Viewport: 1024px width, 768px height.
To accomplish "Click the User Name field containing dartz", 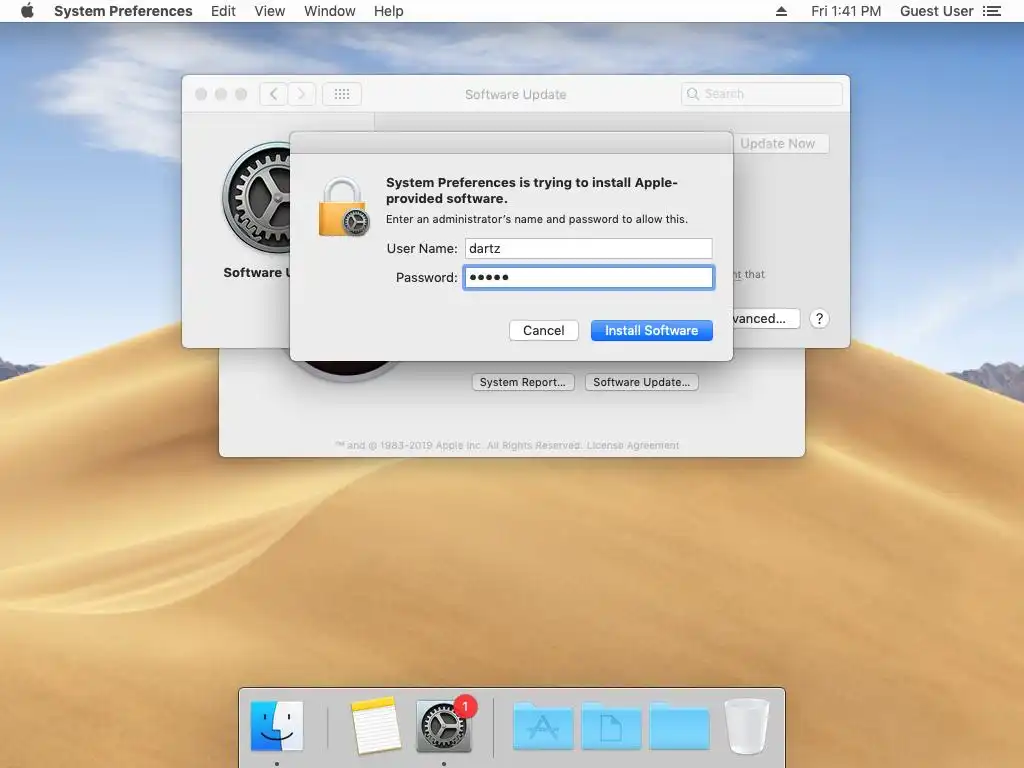I will (588, 248).
